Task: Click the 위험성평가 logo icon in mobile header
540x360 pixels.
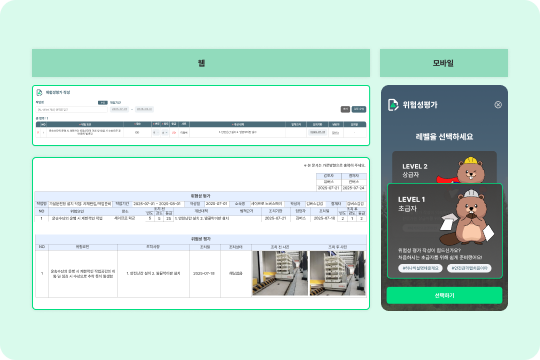Action: pos(393,105)
